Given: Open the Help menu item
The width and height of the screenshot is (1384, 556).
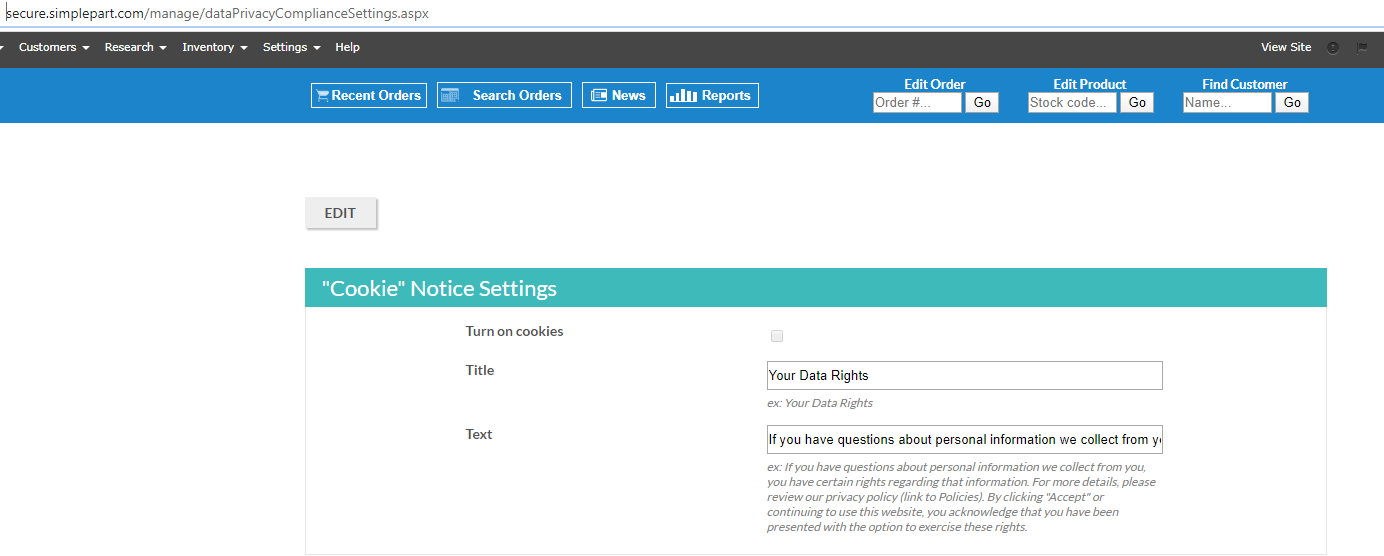Looking at the screenshot, I should click(347, 47).
